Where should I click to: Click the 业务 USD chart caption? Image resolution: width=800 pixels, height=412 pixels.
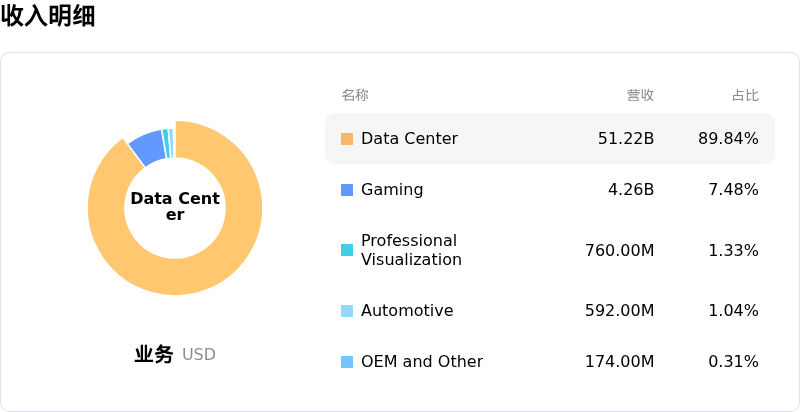pyautogui.click(x=175, y=354)
